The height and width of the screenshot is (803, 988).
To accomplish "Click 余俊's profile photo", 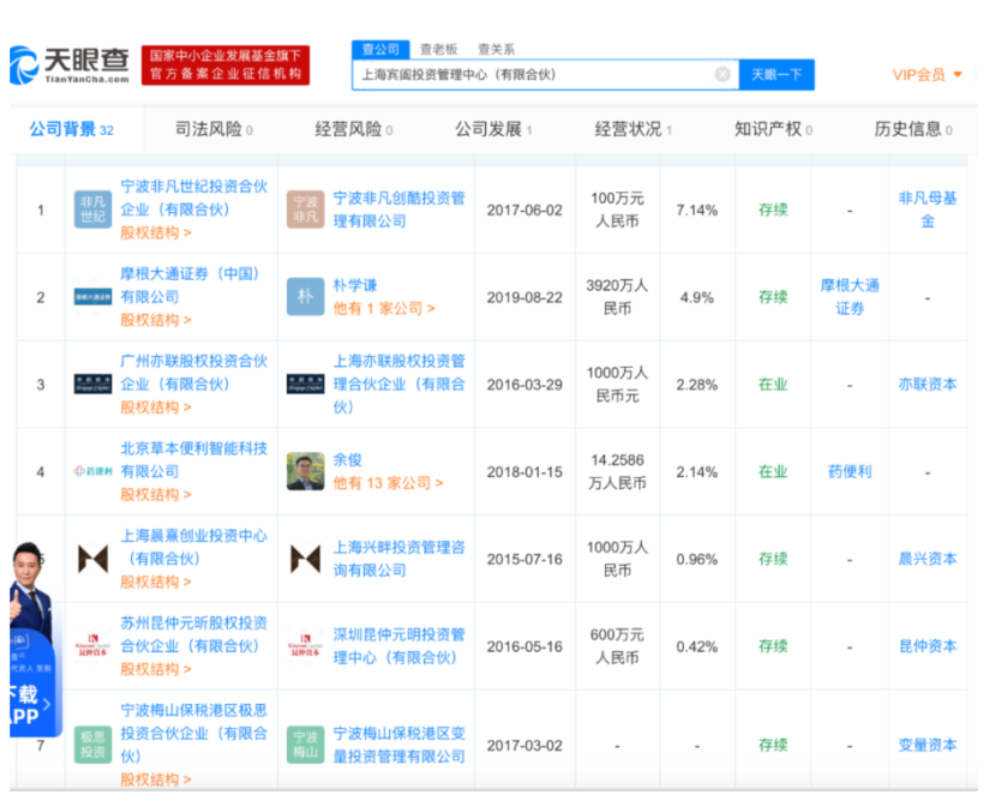I will [305, 471].
